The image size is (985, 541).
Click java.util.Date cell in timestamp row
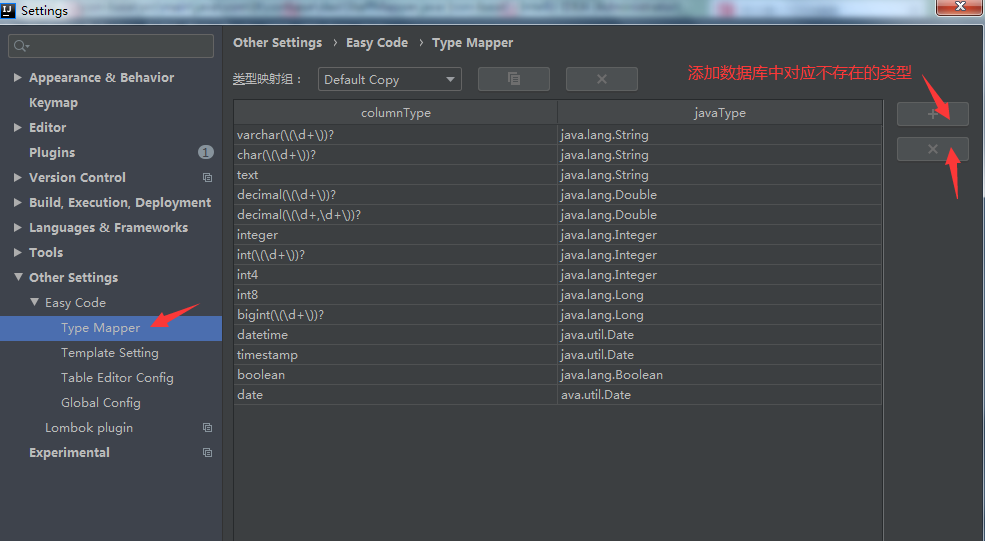tap(720, 355)
